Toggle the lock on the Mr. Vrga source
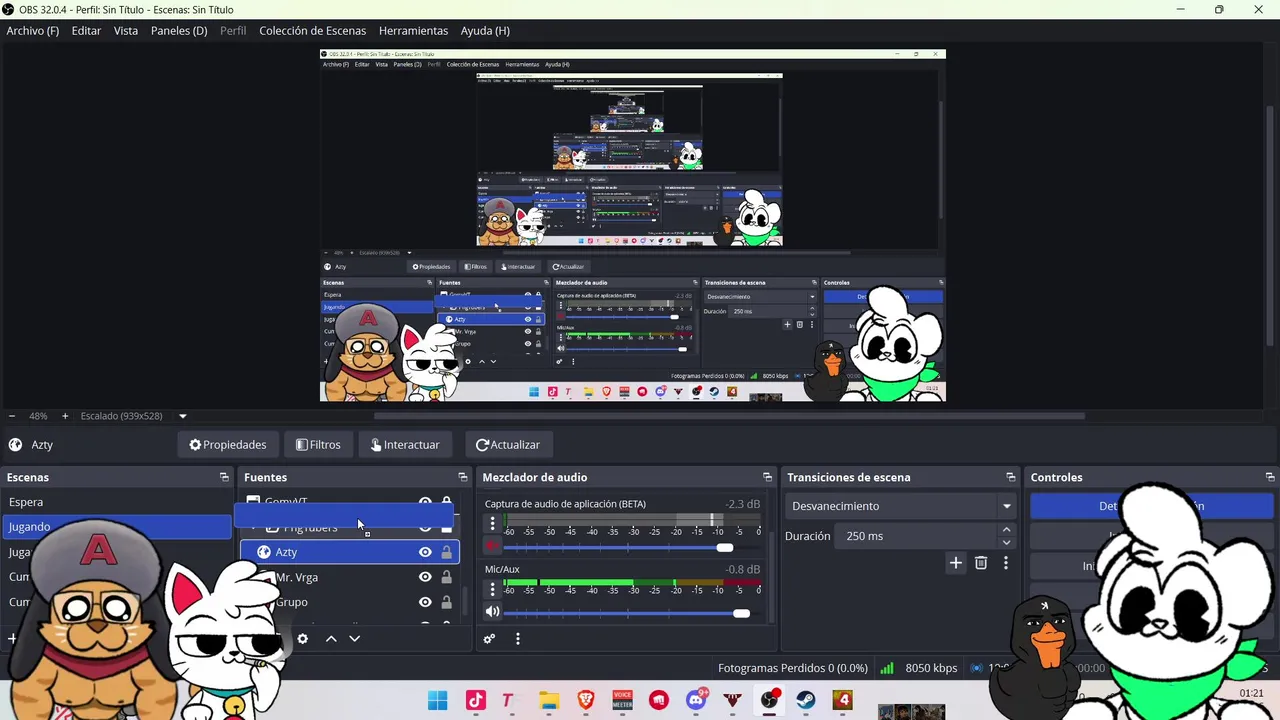 (446, 577)
